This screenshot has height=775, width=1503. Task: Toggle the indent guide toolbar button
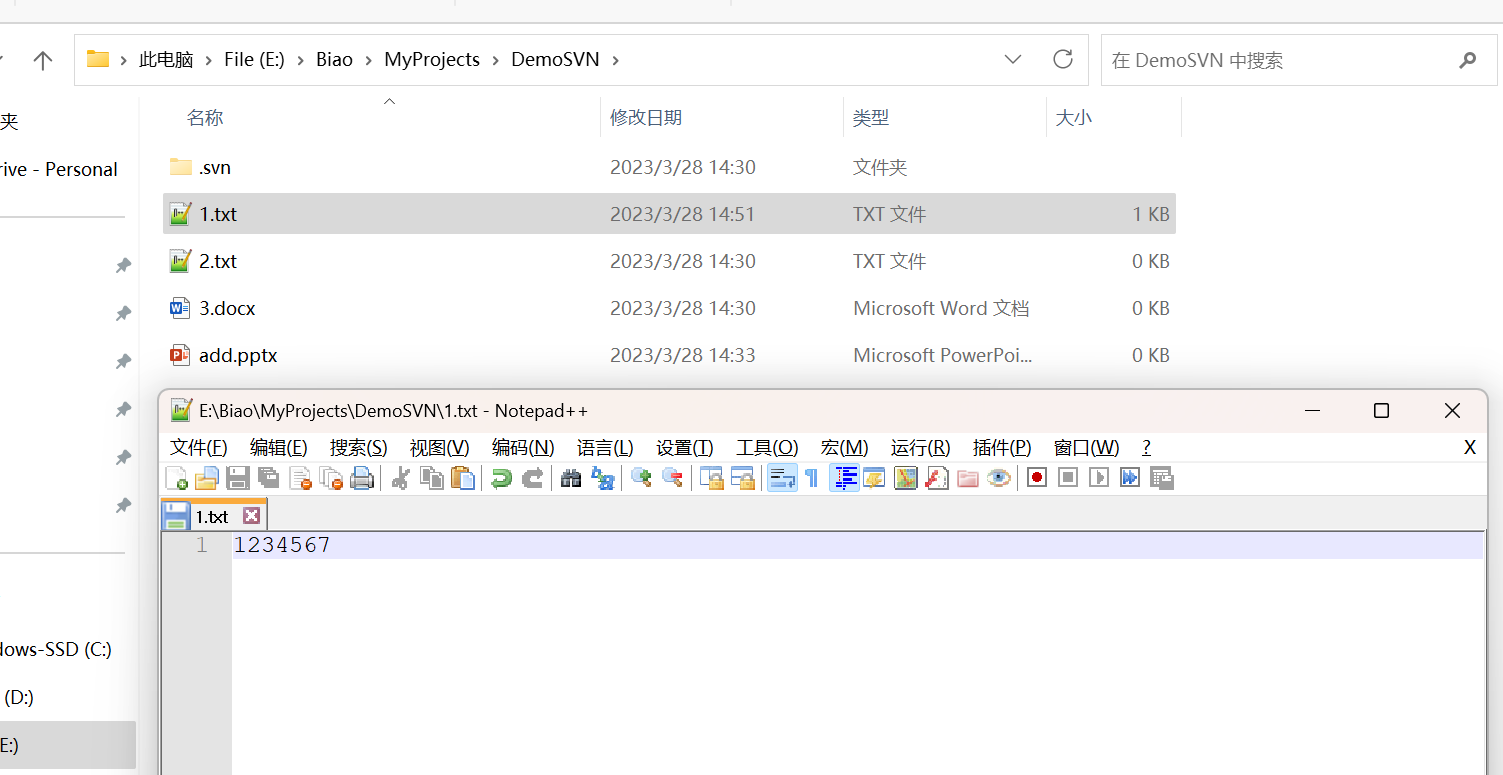coord(844,478)
